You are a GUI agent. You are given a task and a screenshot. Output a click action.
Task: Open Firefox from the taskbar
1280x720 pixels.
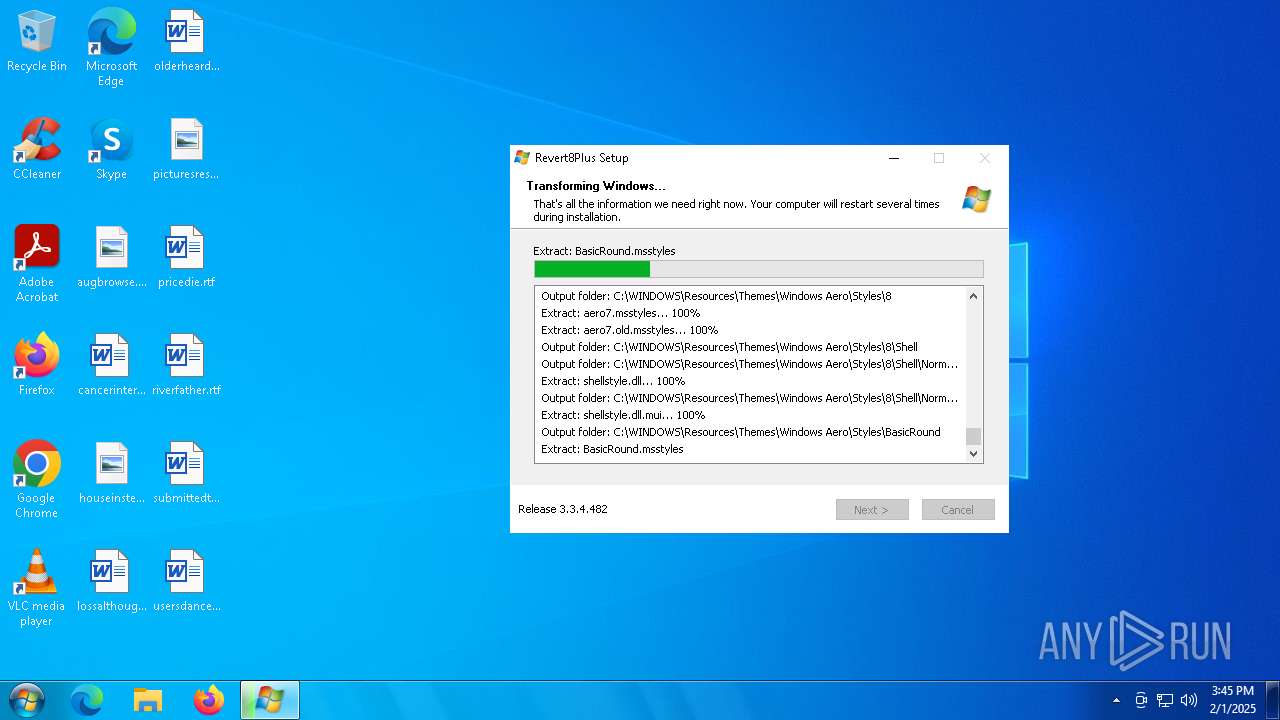(209, 700)
